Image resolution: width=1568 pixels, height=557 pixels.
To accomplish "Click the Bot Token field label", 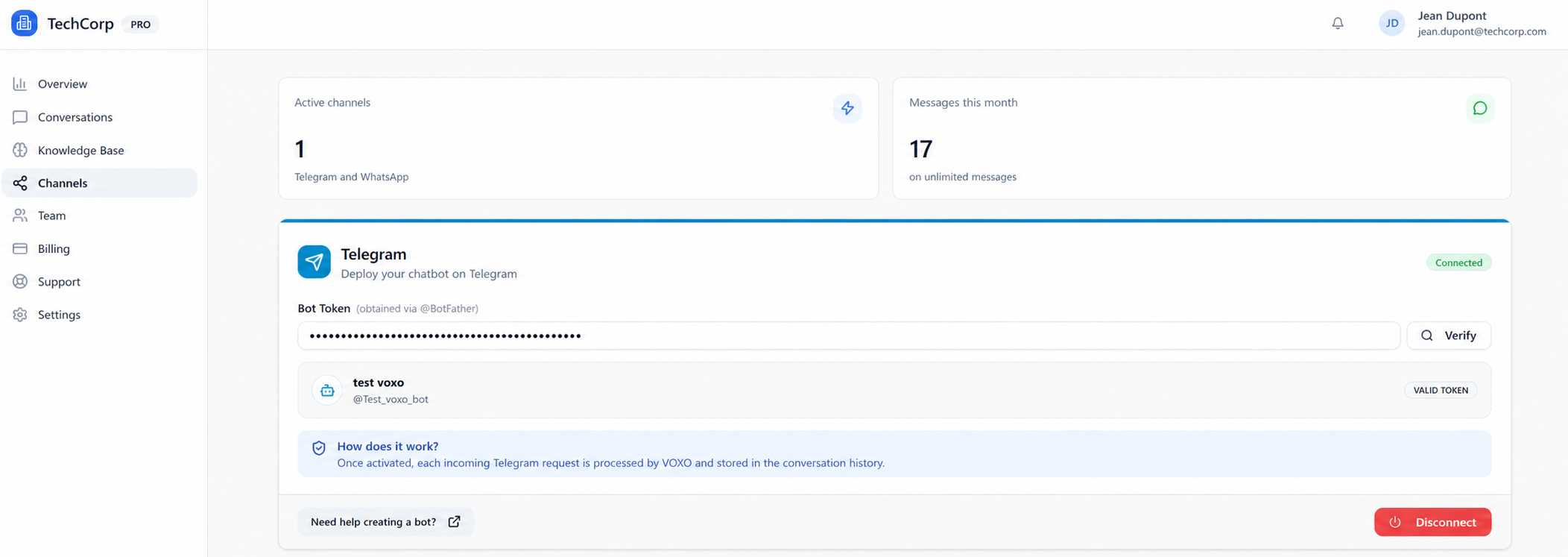I will 323,308.
